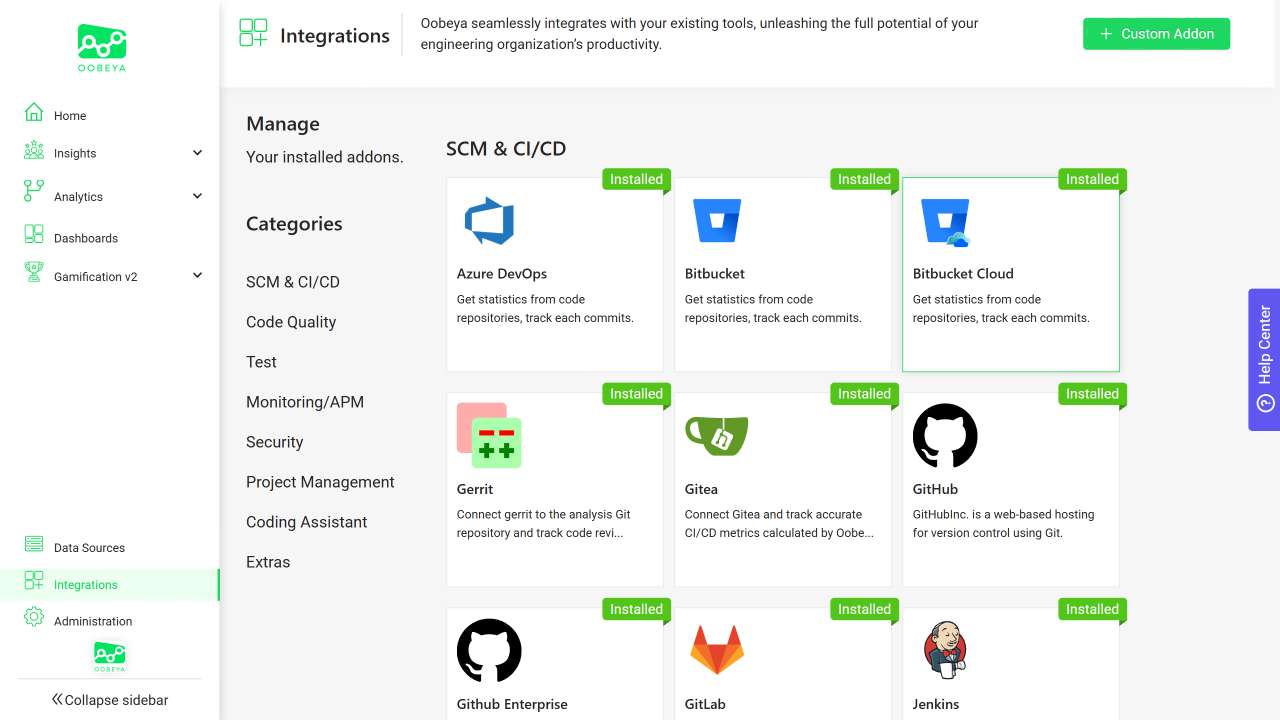
Task: Click the Data Sources list icon
Action: 34,544
